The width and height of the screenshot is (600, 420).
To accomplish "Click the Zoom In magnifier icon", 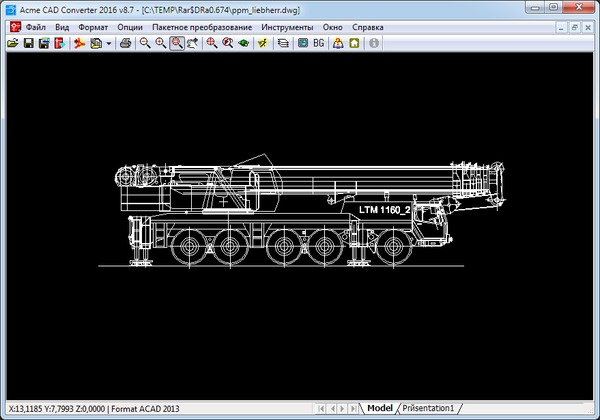I will (161, 43).
